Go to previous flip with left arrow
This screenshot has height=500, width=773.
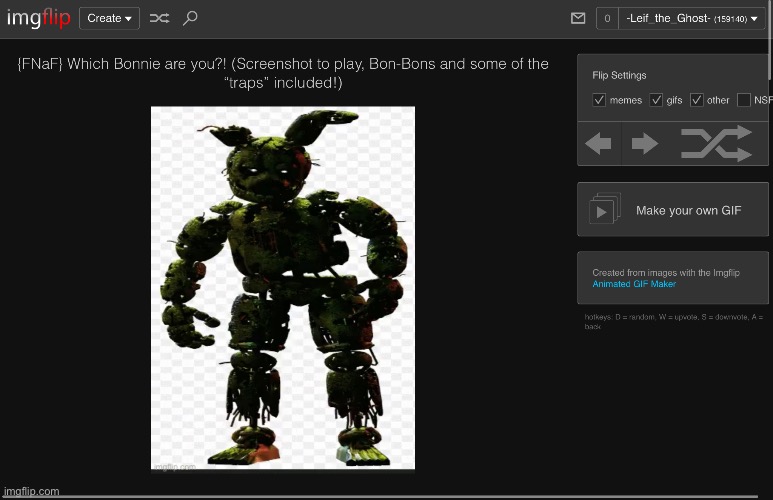[598, 144]
